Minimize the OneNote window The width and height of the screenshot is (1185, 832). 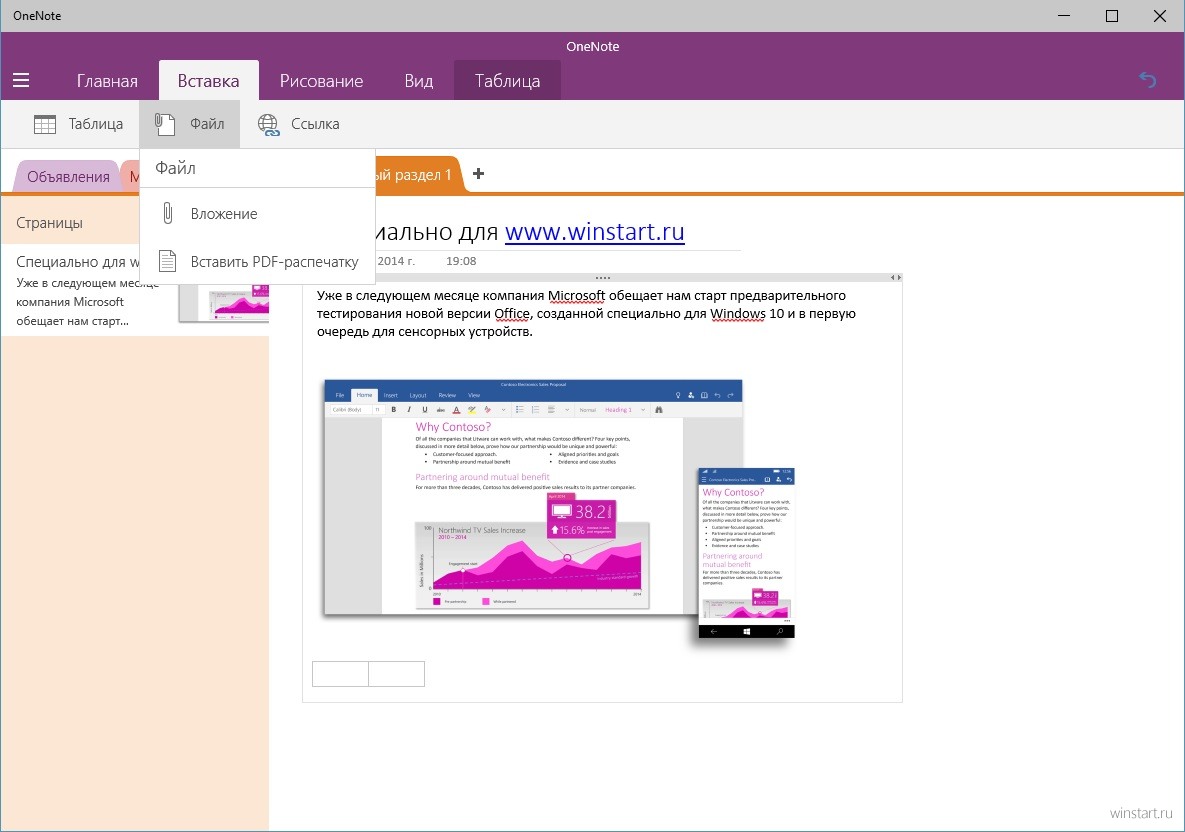coord(1064,16)
